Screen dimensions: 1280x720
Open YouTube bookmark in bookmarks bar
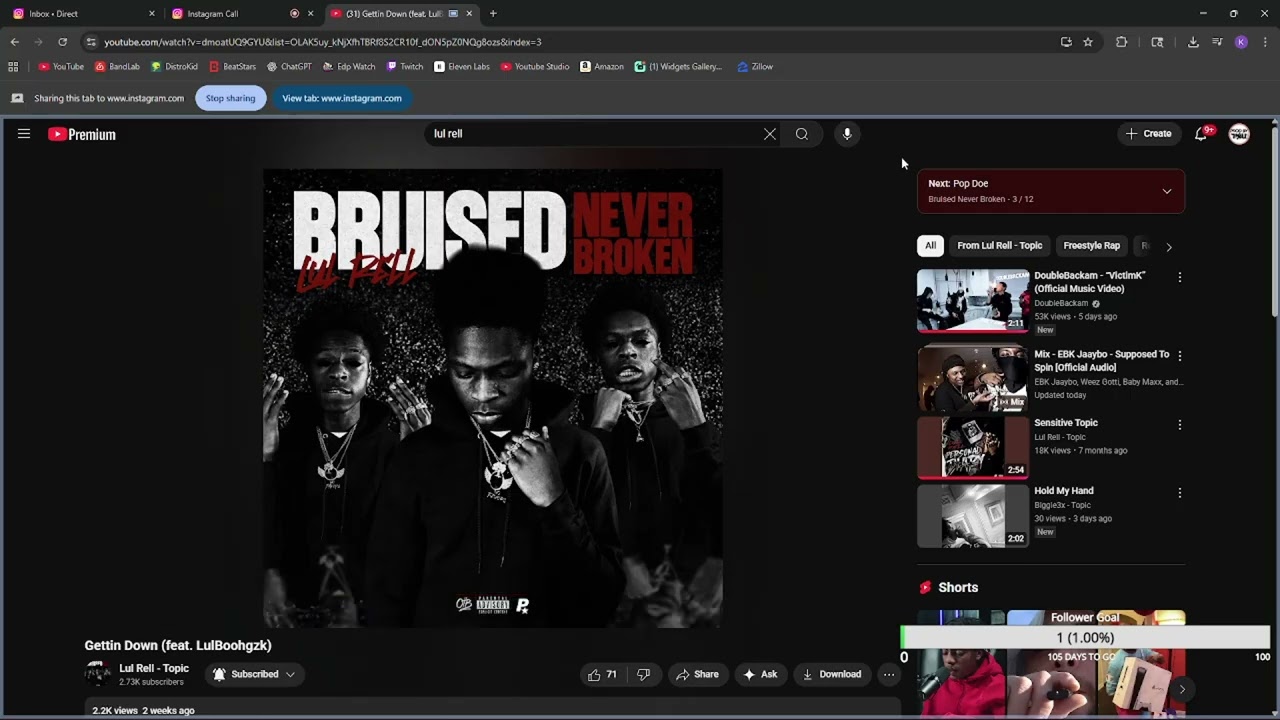[x=60, y=67]
